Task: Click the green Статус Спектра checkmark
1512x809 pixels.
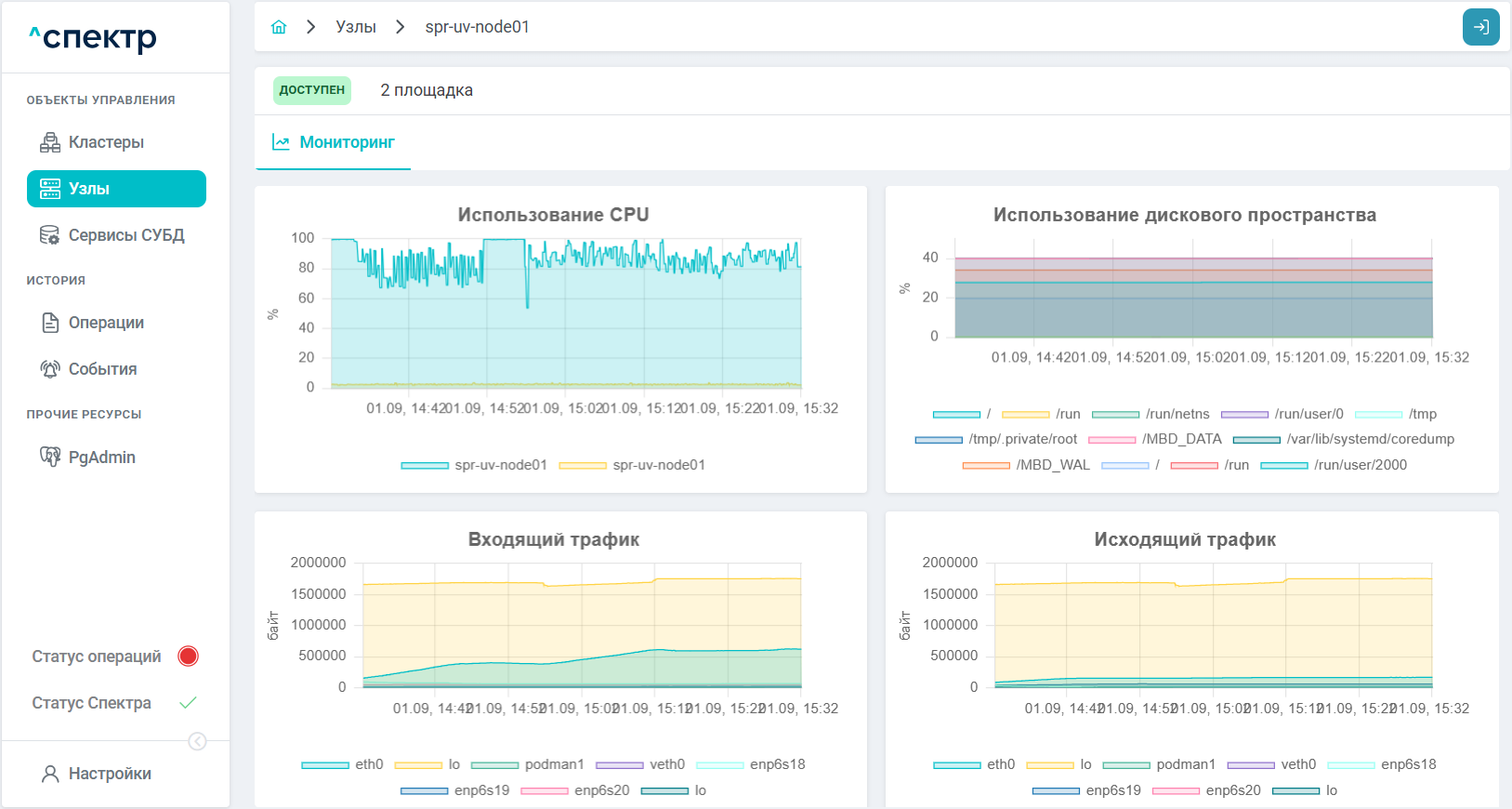Action: tap(188, 703)
